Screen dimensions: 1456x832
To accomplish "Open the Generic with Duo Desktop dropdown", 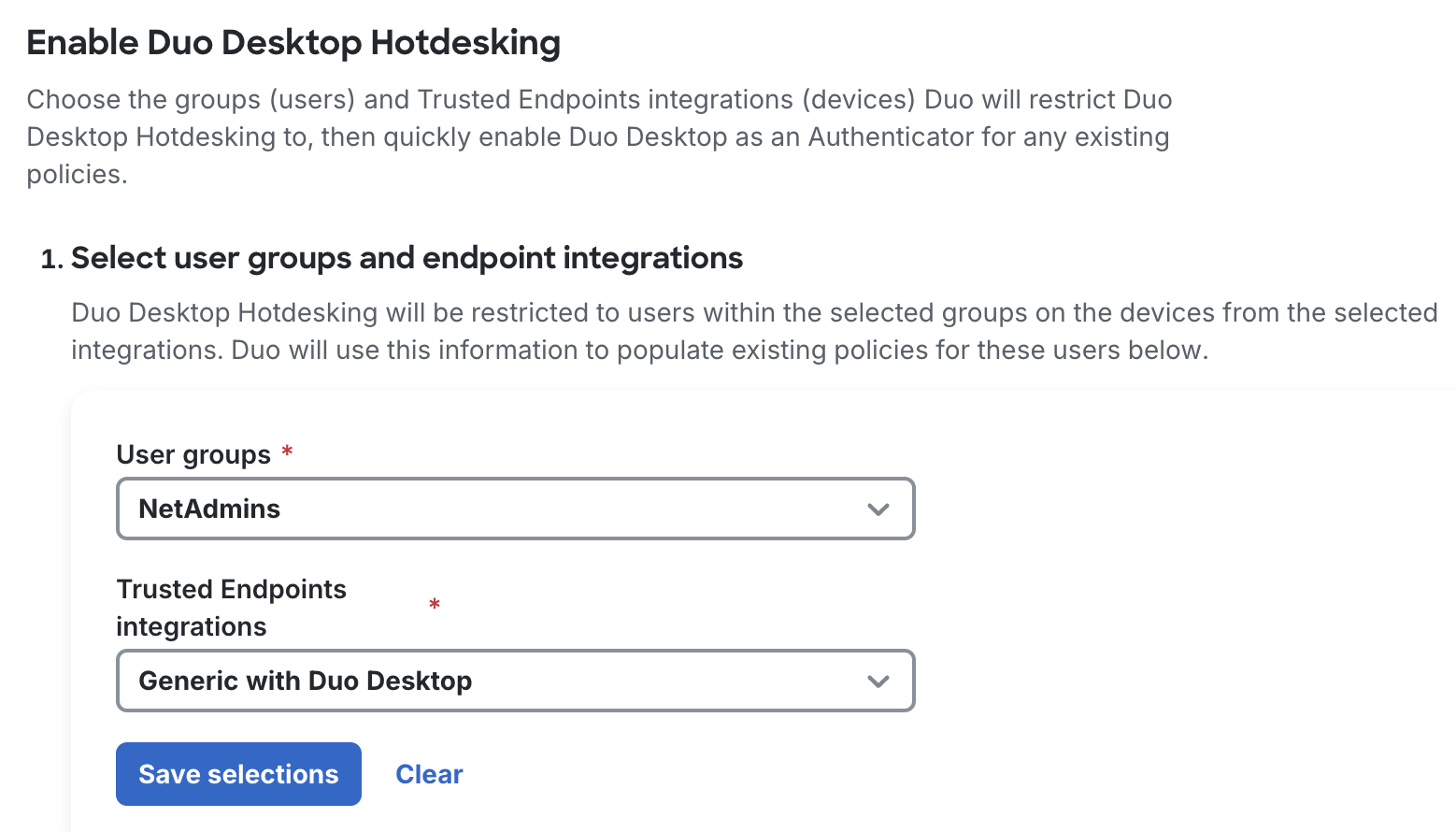I will coord(515,681).
